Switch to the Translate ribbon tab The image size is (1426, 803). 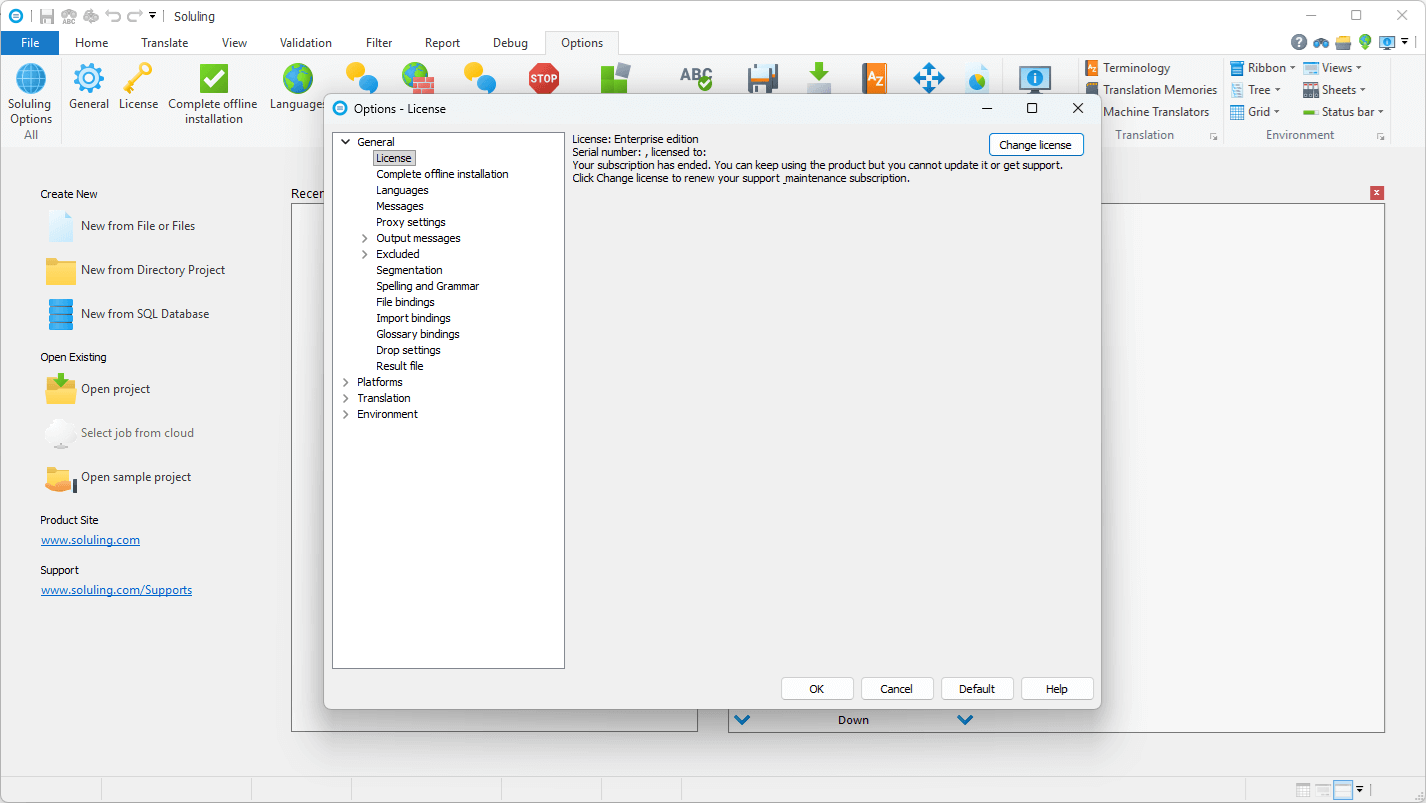[x=164, y=42]
